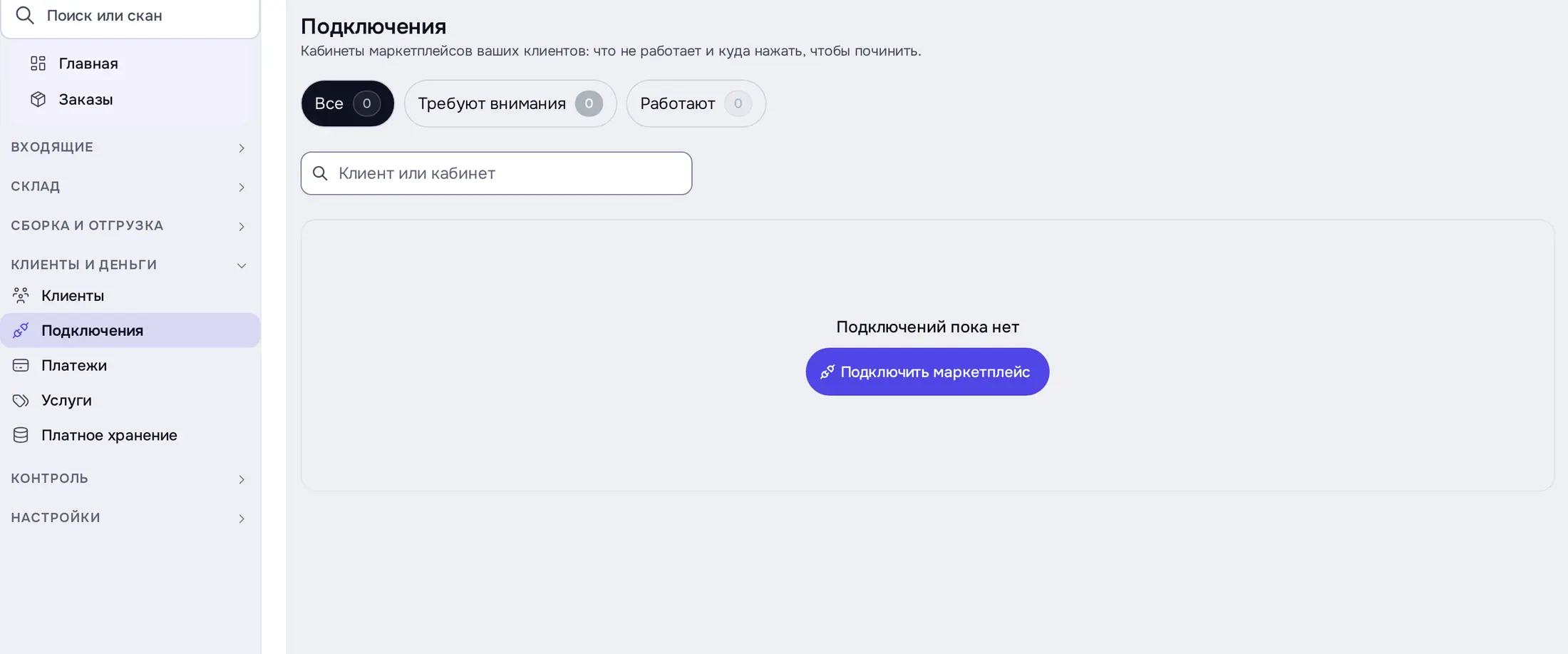Viewport: 1568px width, 654px height.
Task: Click magnifier icon in Клиент или кабинет field
Action: [320, 173]
